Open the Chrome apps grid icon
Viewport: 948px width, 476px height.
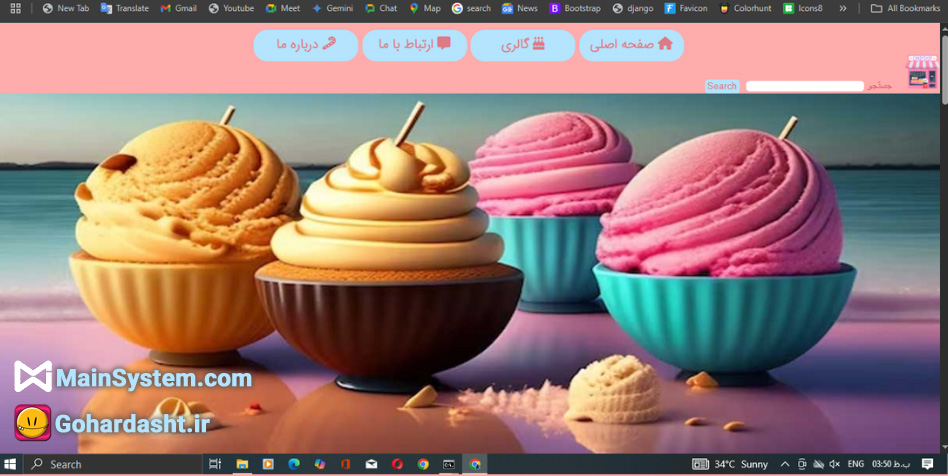click(16, 8)
